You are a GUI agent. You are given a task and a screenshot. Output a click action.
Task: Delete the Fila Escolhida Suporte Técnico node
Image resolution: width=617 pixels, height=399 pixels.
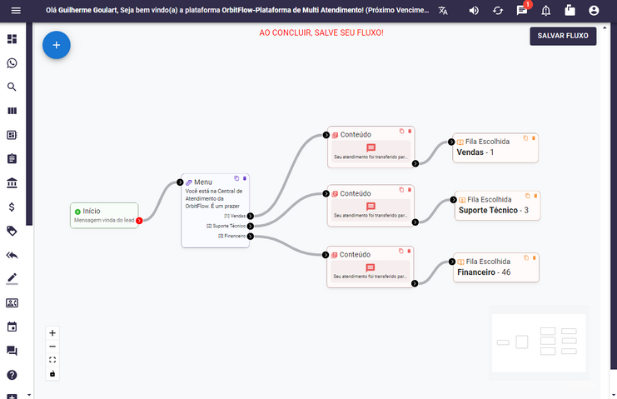point(536,196)
